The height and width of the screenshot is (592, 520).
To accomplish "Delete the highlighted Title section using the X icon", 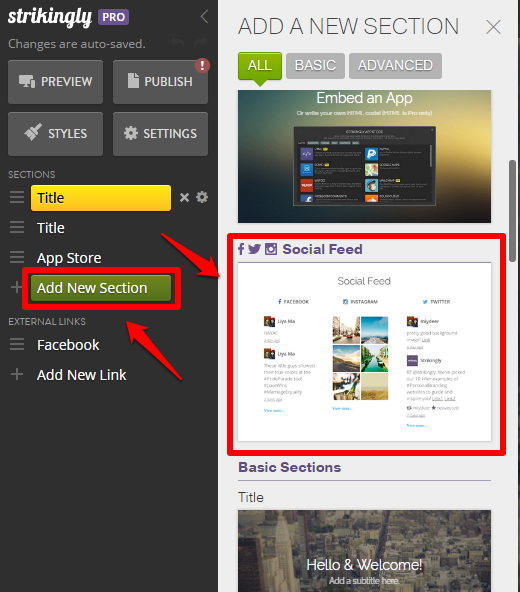I will pos(184,197).
